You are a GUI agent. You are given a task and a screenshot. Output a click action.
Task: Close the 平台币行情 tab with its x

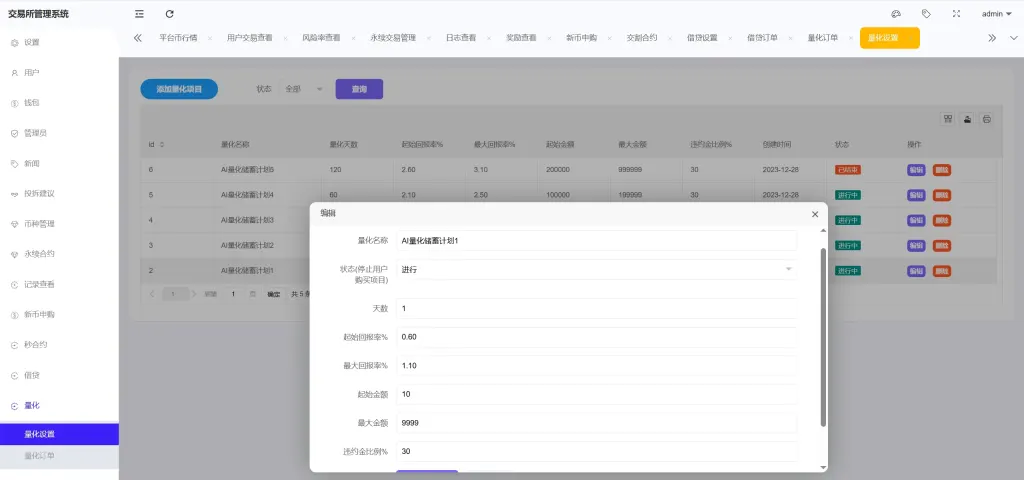(x=210, y=38)
